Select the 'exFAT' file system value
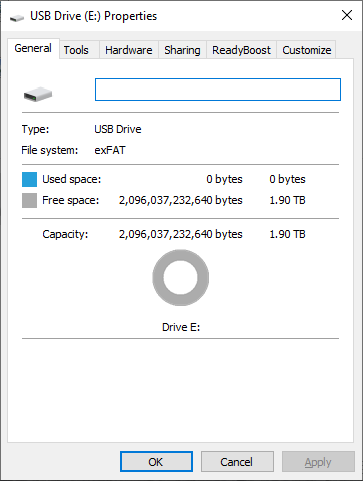363x481 pixels. (110, 150)
